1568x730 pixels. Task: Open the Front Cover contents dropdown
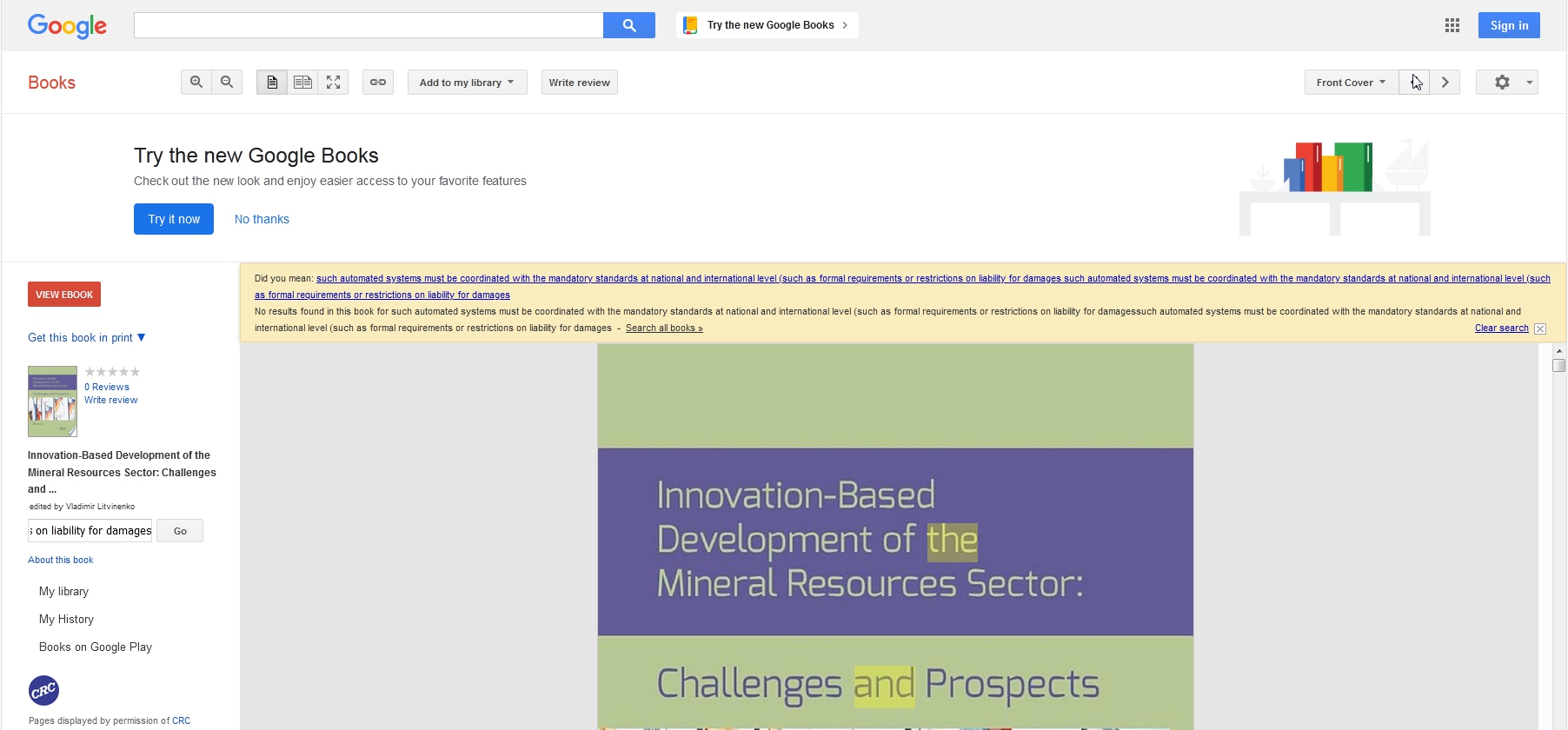click(x=1352, y=82)
